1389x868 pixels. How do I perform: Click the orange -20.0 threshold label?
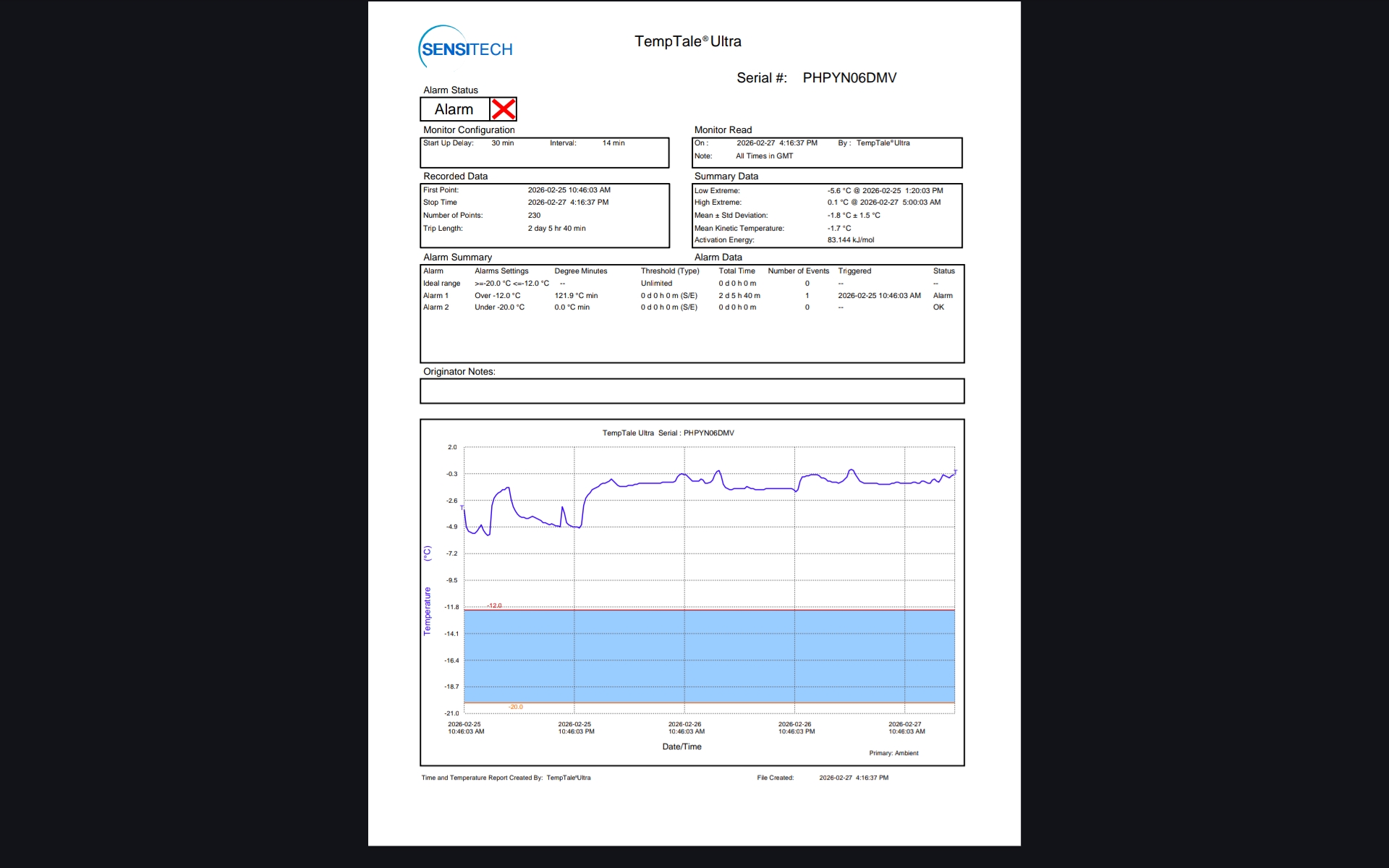click(x=515, y=707)
